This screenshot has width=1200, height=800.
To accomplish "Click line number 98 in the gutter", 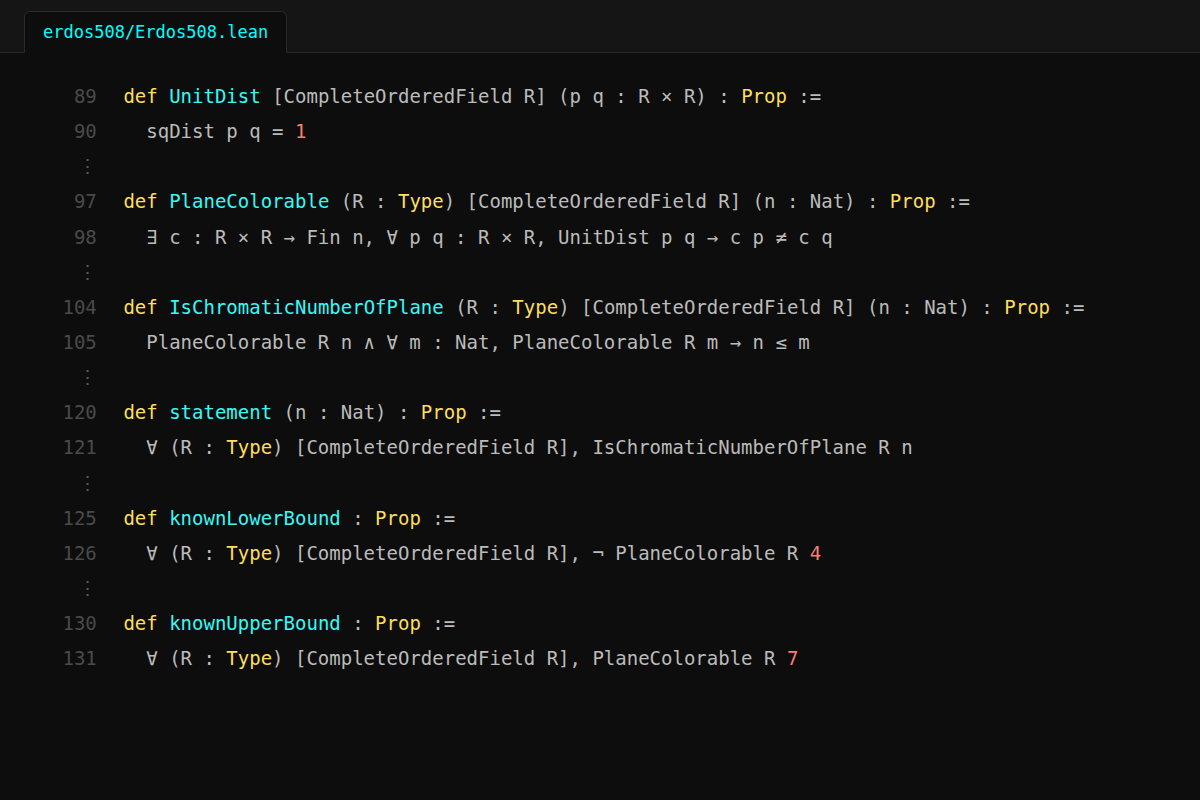I will [x=85, y=237].
